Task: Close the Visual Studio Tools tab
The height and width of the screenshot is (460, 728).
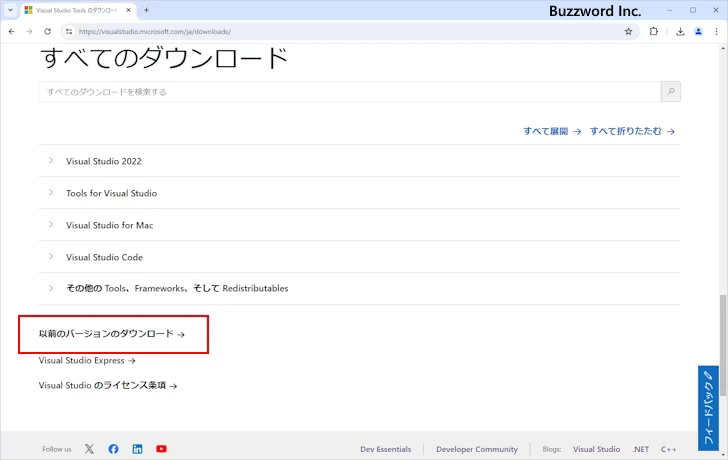Action: (x=129, y=10)
